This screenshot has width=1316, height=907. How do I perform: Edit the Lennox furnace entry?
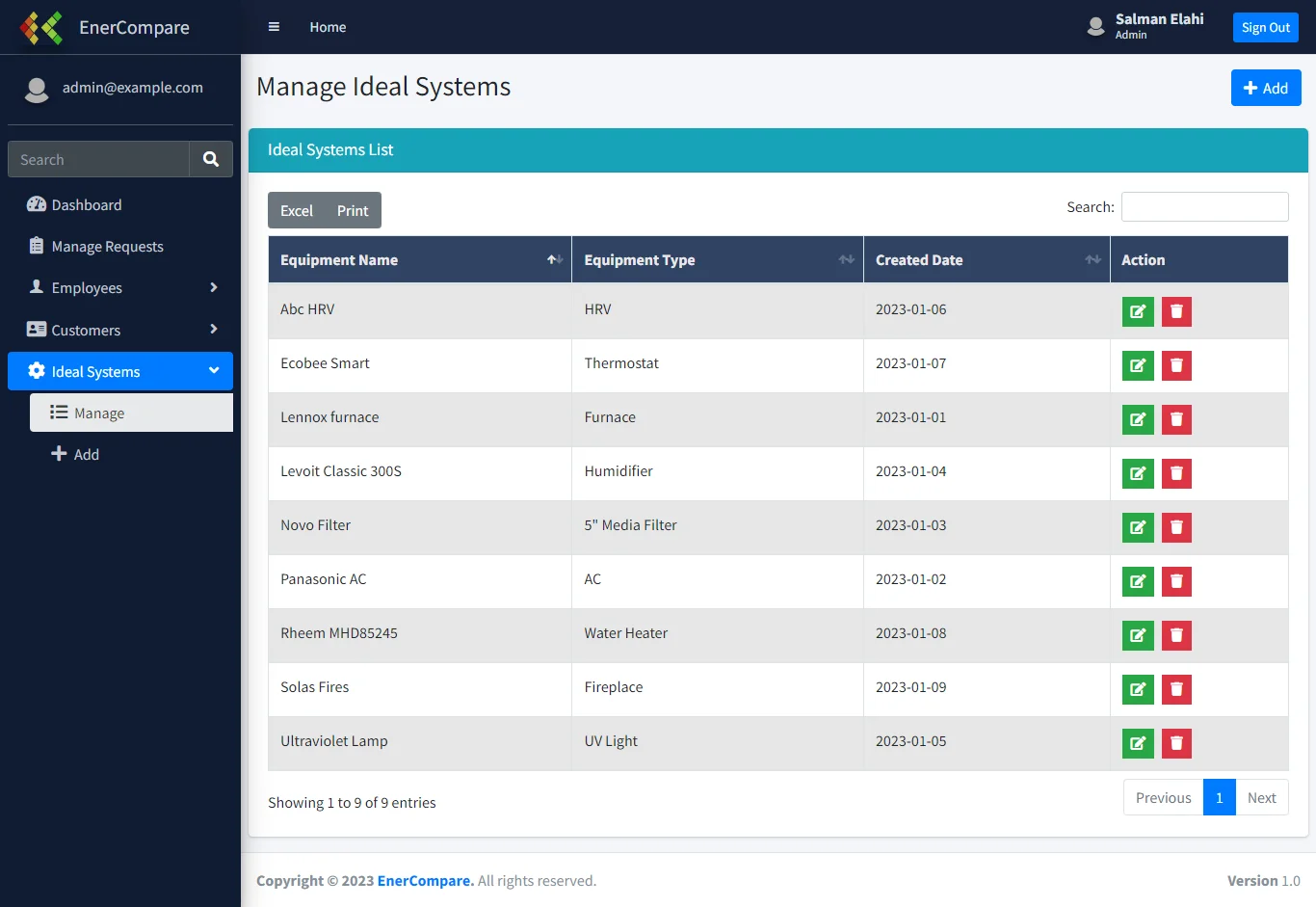click(x=1138, y=419)
